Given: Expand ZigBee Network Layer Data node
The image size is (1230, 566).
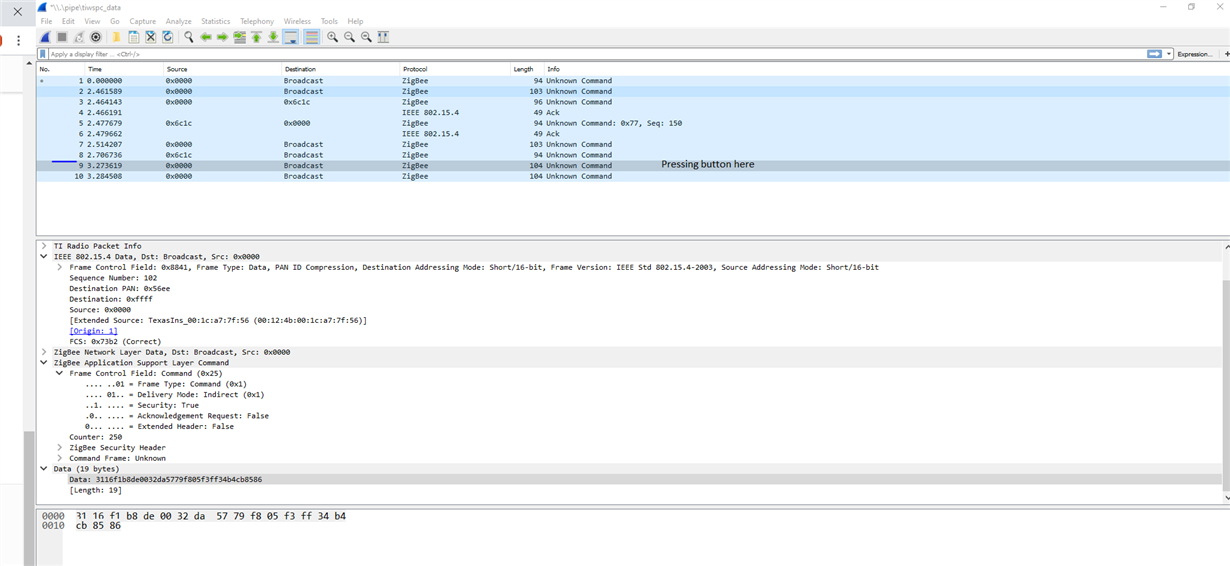Looking at the screenshot, I should click(43, 352).
